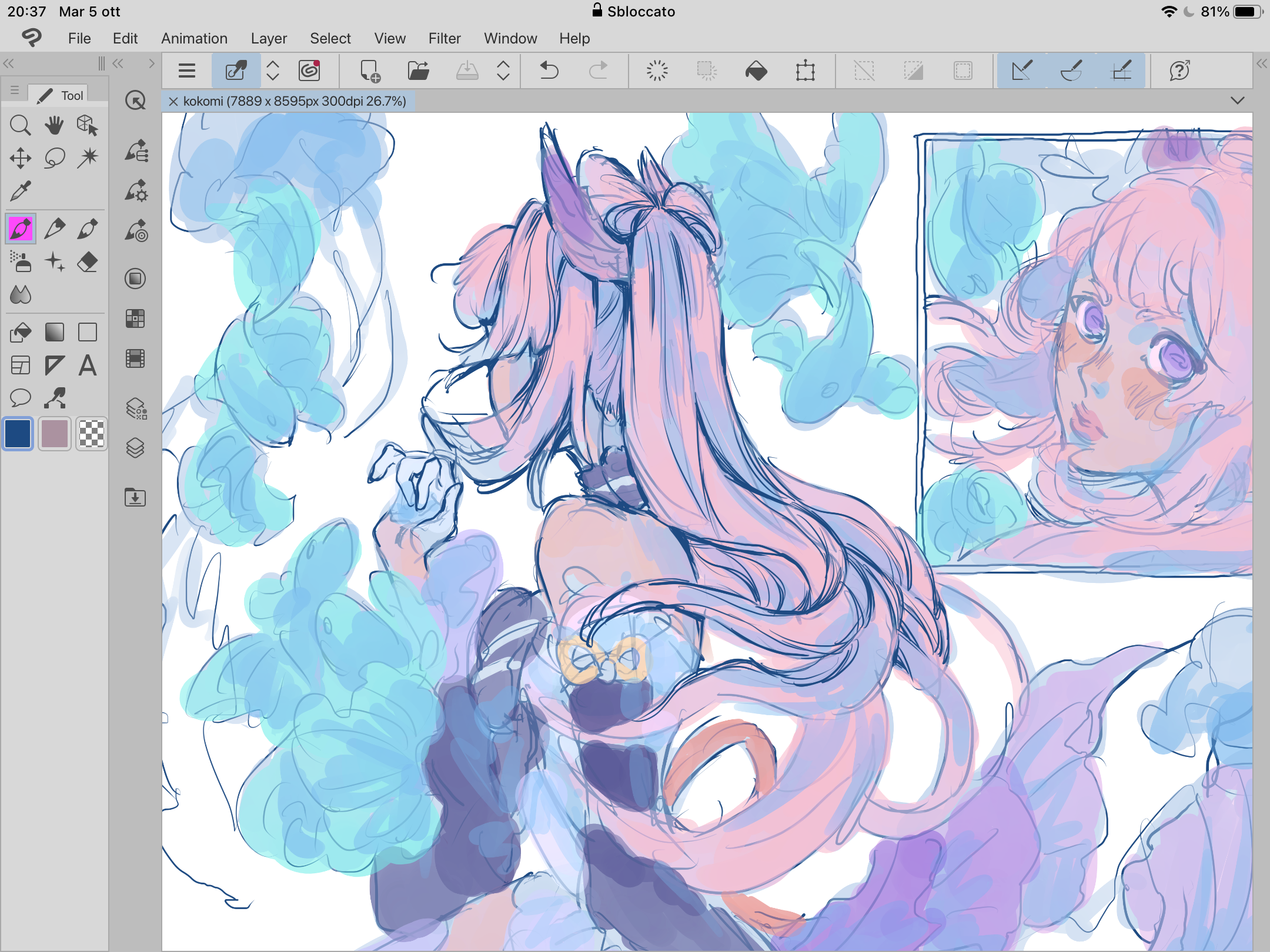Select the Eyedropper tool
The height and width of the screenshot is (952, 1270).
21,191
